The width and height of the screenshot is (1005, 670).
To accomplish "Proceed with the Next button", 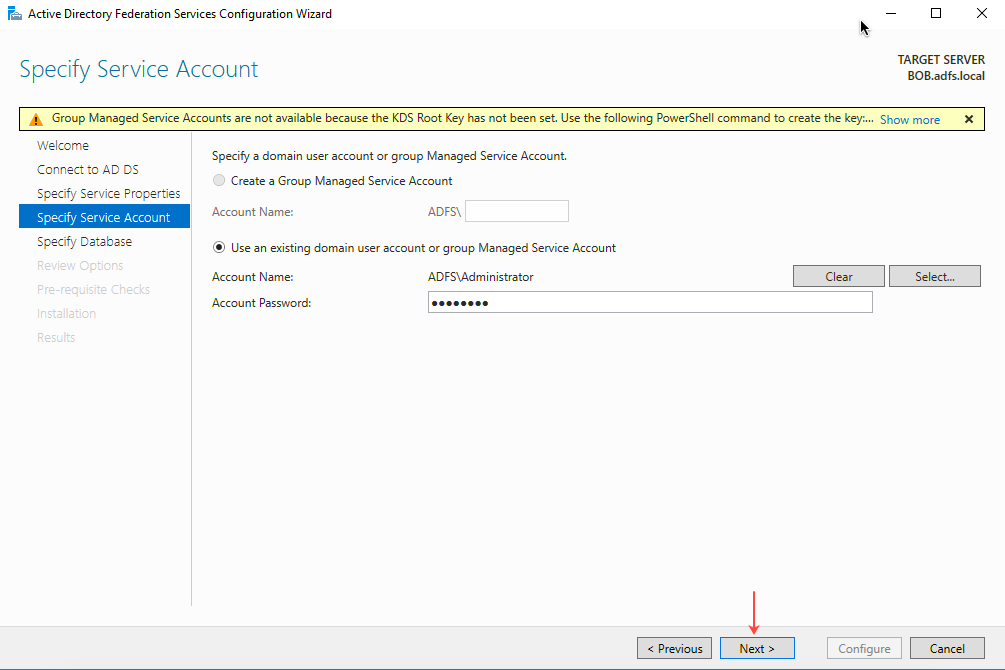I will (757, 648).
